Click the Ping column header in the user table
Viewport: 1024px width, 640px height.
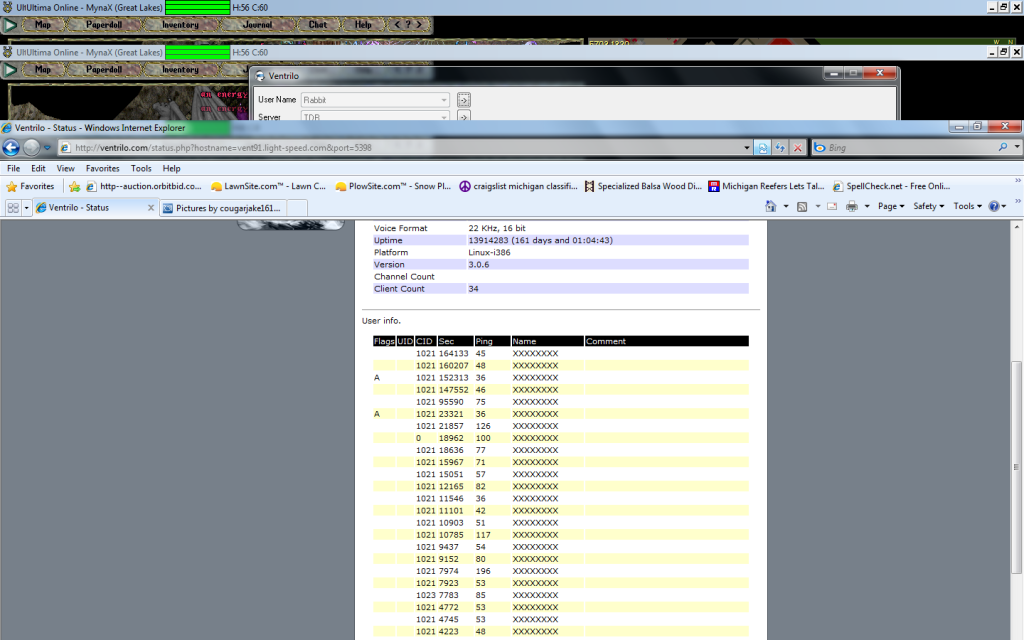pyautogui.click(x=492, y=341)
